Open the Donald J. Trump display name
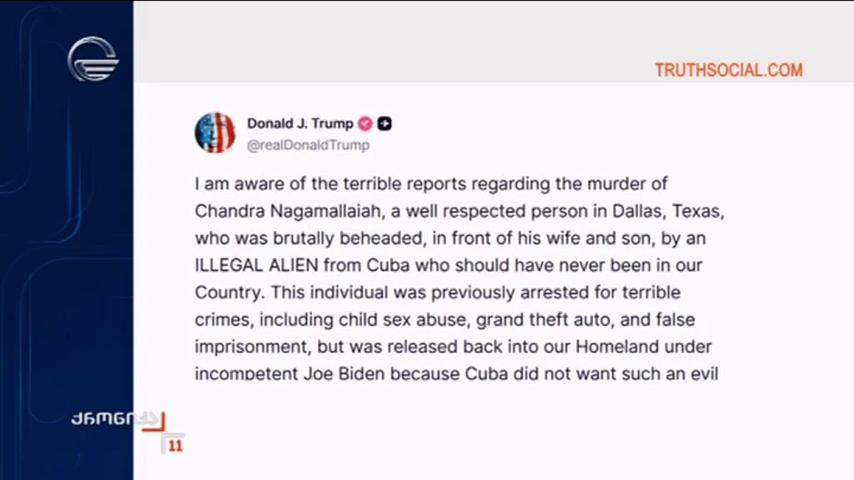Screen dimensions: 854x480 point(300,124)
